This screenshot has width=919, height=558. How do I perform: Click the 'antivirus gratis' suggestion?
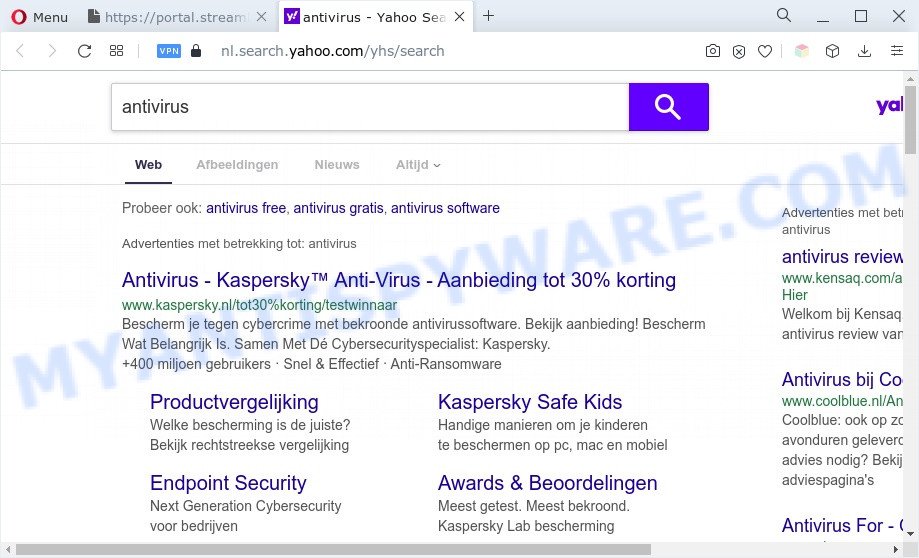coord(338,208)
